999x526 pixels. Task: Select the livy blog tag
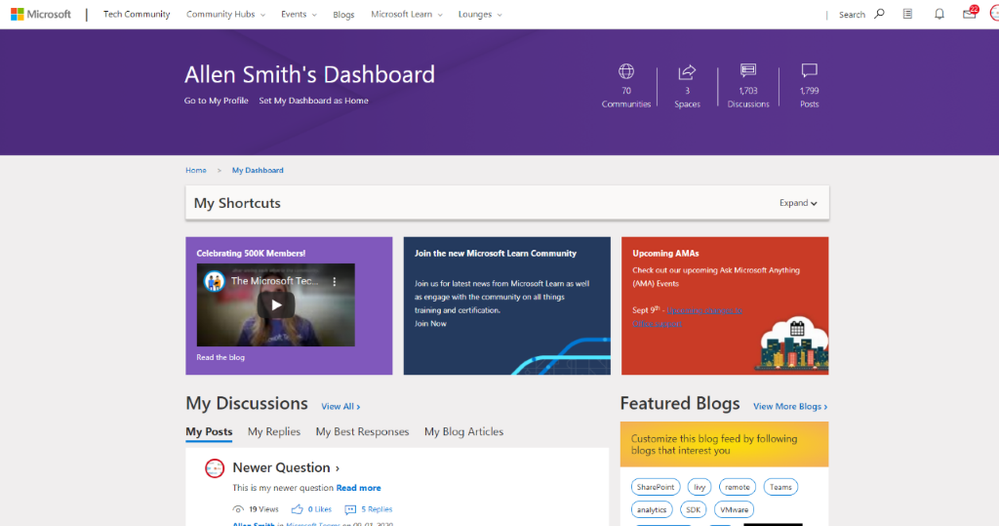tap(700, 487)
